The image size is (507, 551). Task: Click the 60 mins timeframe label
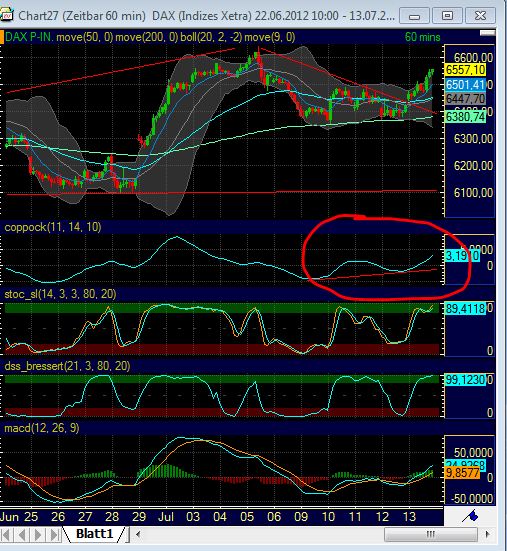click(422, 37)
